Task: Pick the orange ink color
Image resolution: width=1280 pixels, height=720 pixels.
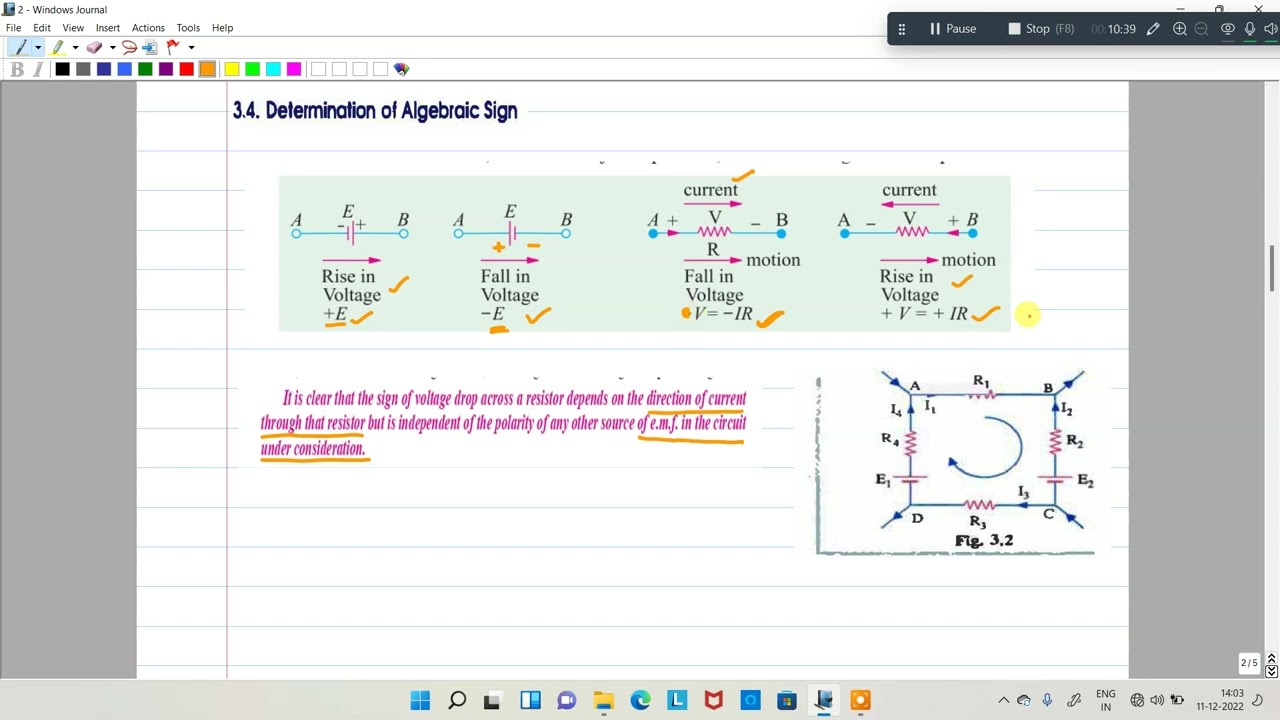Action: coord(207,69)
